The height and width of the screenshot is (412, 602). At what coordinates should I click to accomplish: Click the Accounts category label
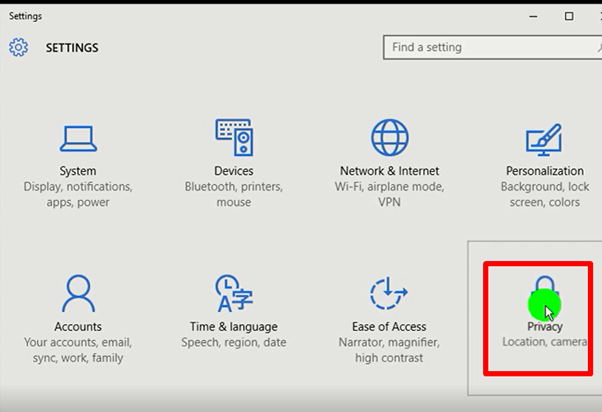pos(78,327)
